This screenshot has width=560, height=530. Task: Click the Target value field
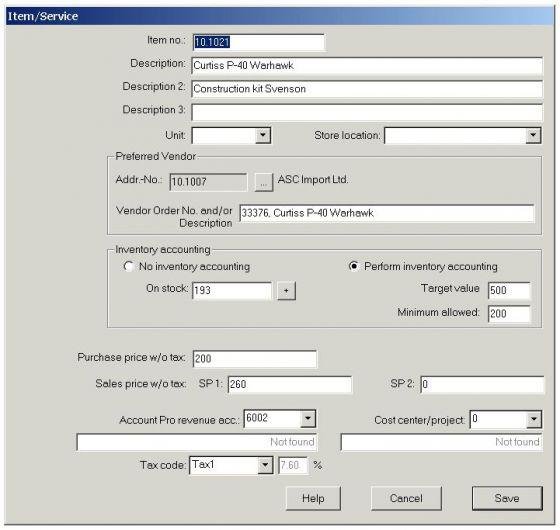[x=509, y=290]
